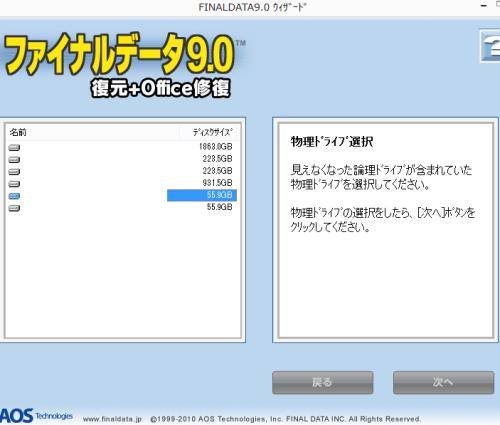Sort by 名前 column header
This screenshot has width=500, height=425.
[18, 132]
